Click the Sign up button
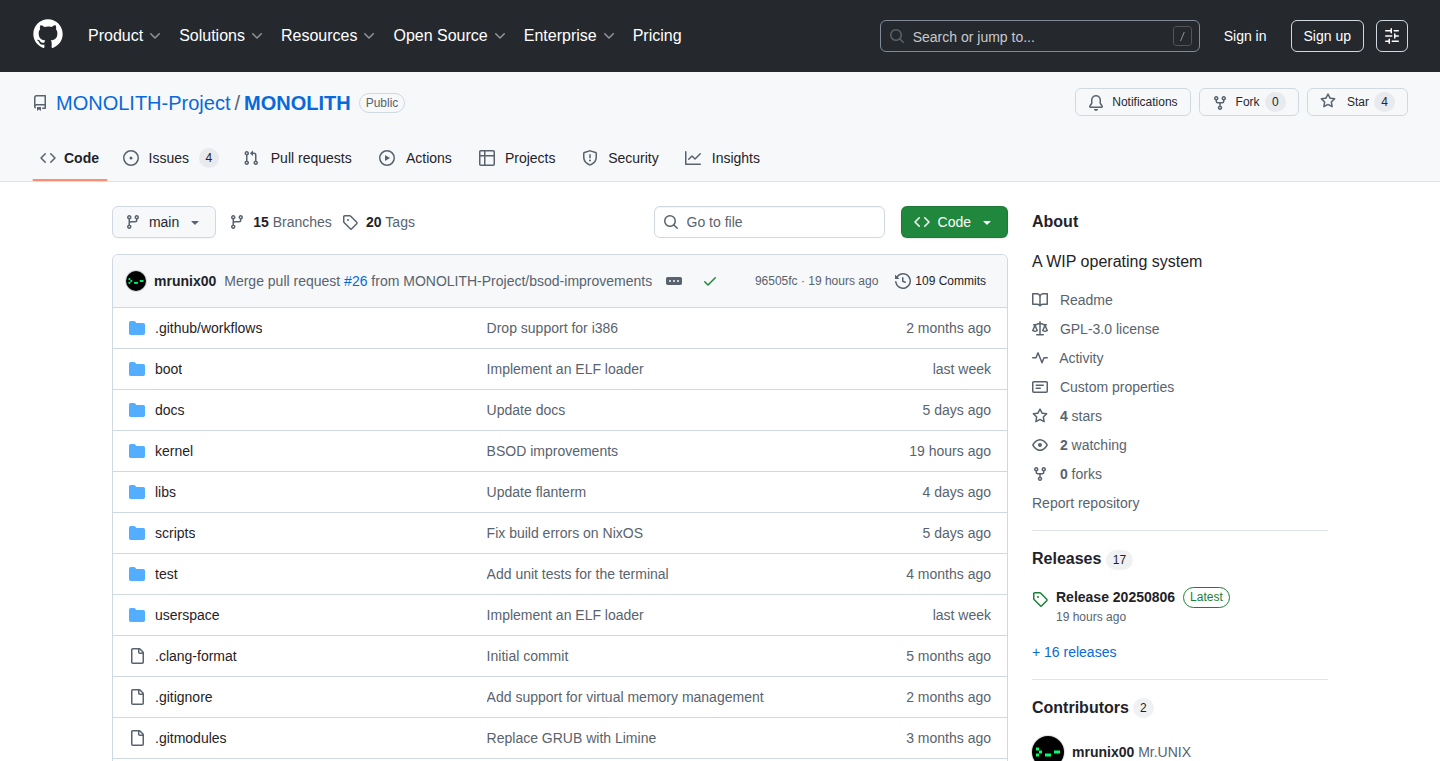The height and width of the screenshot is (761, 1440). pyautogui.click(x=1327, y=36)
